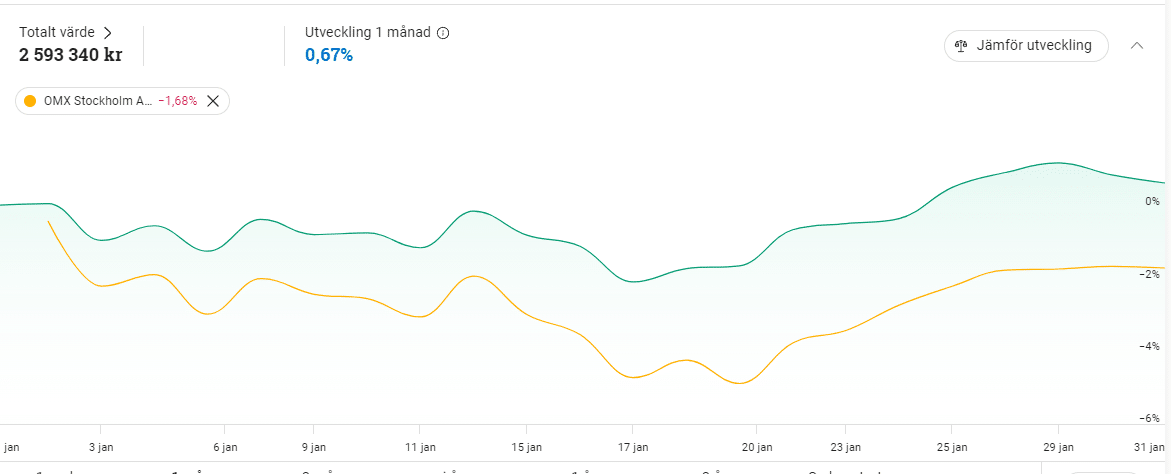Click the info icon beside Utveckling 1 månad

(x=443, y=33)
